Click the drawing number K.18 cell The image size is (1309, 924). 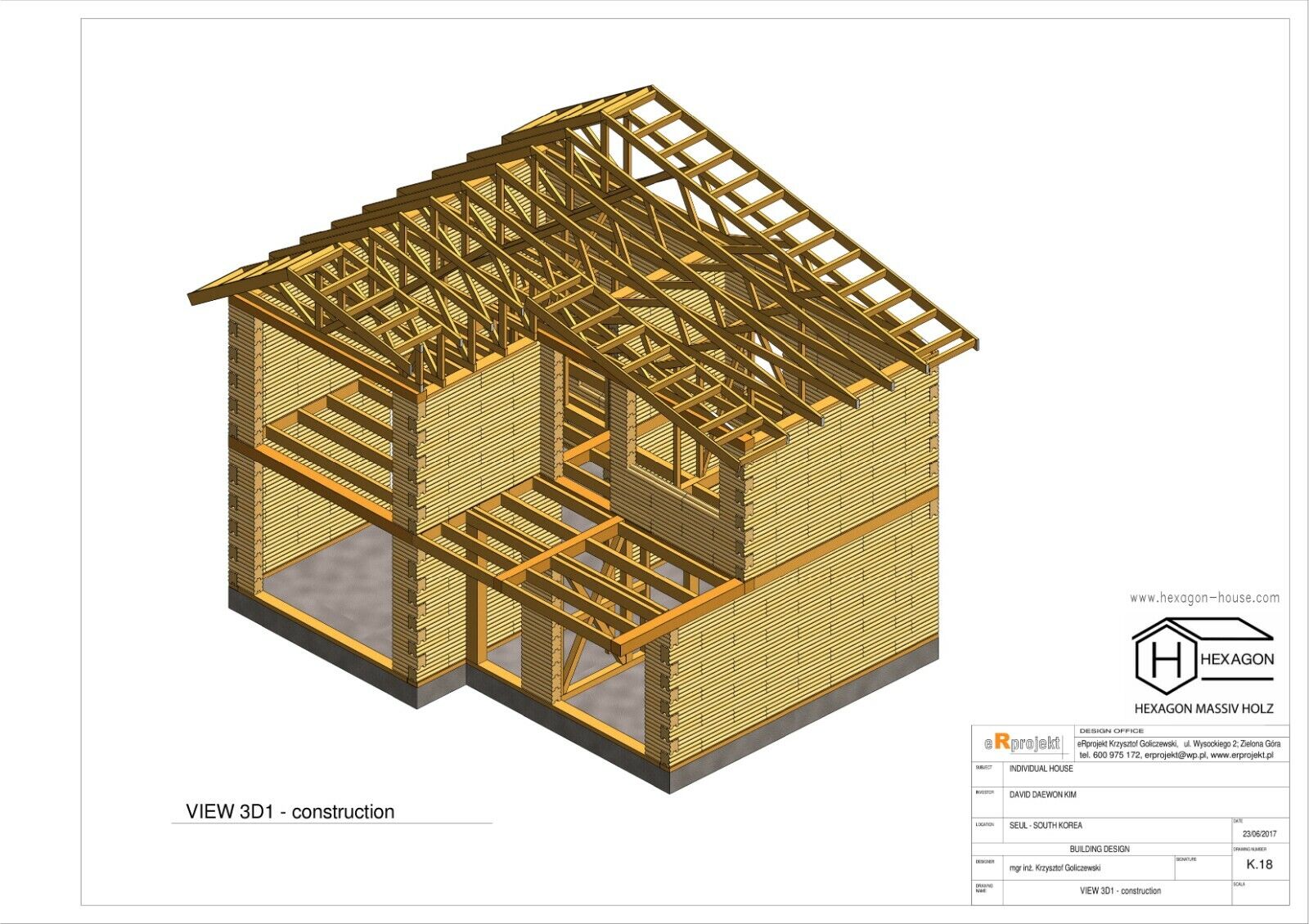1258,864
